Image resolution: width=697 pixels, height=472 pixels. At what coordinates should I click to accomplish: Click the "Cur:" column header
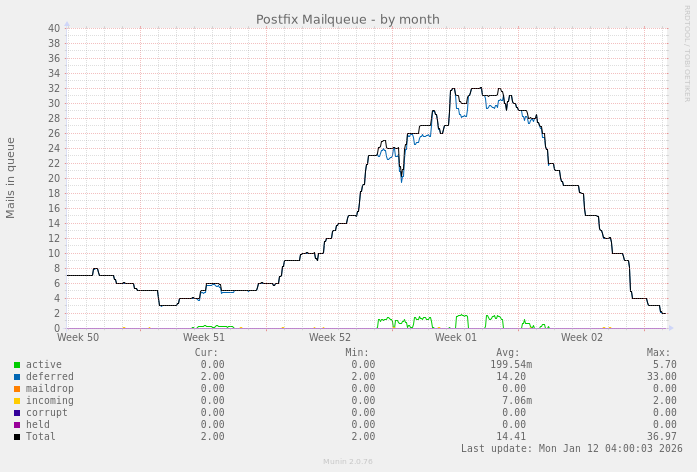click(x=206, y=353)
